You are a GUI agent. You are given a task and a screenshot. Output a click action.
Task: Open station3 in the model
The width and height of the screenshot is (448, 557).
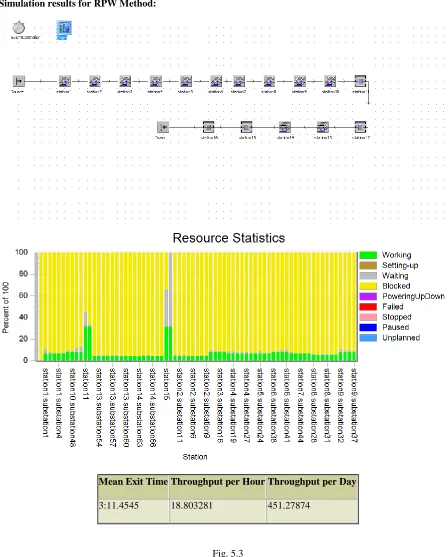point(125,81)
